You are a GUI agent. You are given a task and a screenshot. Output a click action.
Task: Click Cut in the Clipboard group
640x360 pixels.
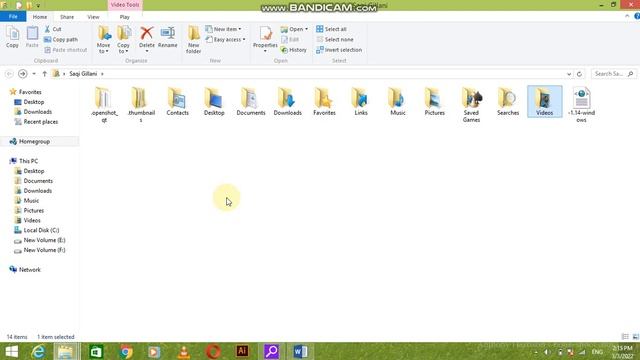(53, 29)
